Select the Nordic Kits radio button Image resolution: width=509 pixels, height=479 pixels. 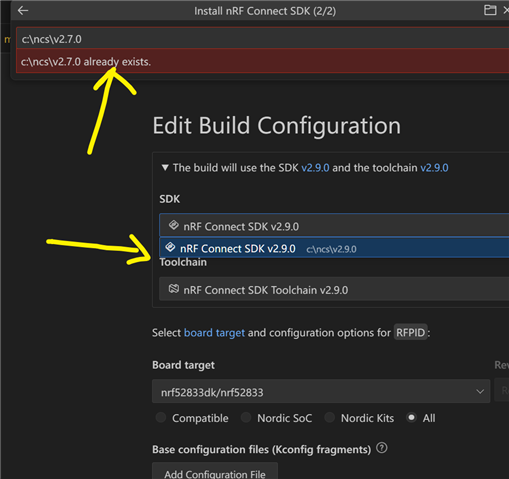[330, 417]
